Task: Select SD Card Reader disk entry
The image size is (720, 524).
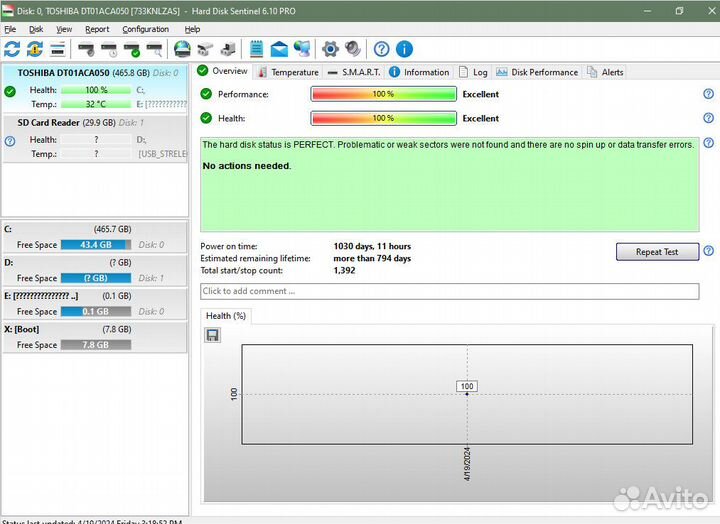Action: (95, 138)
